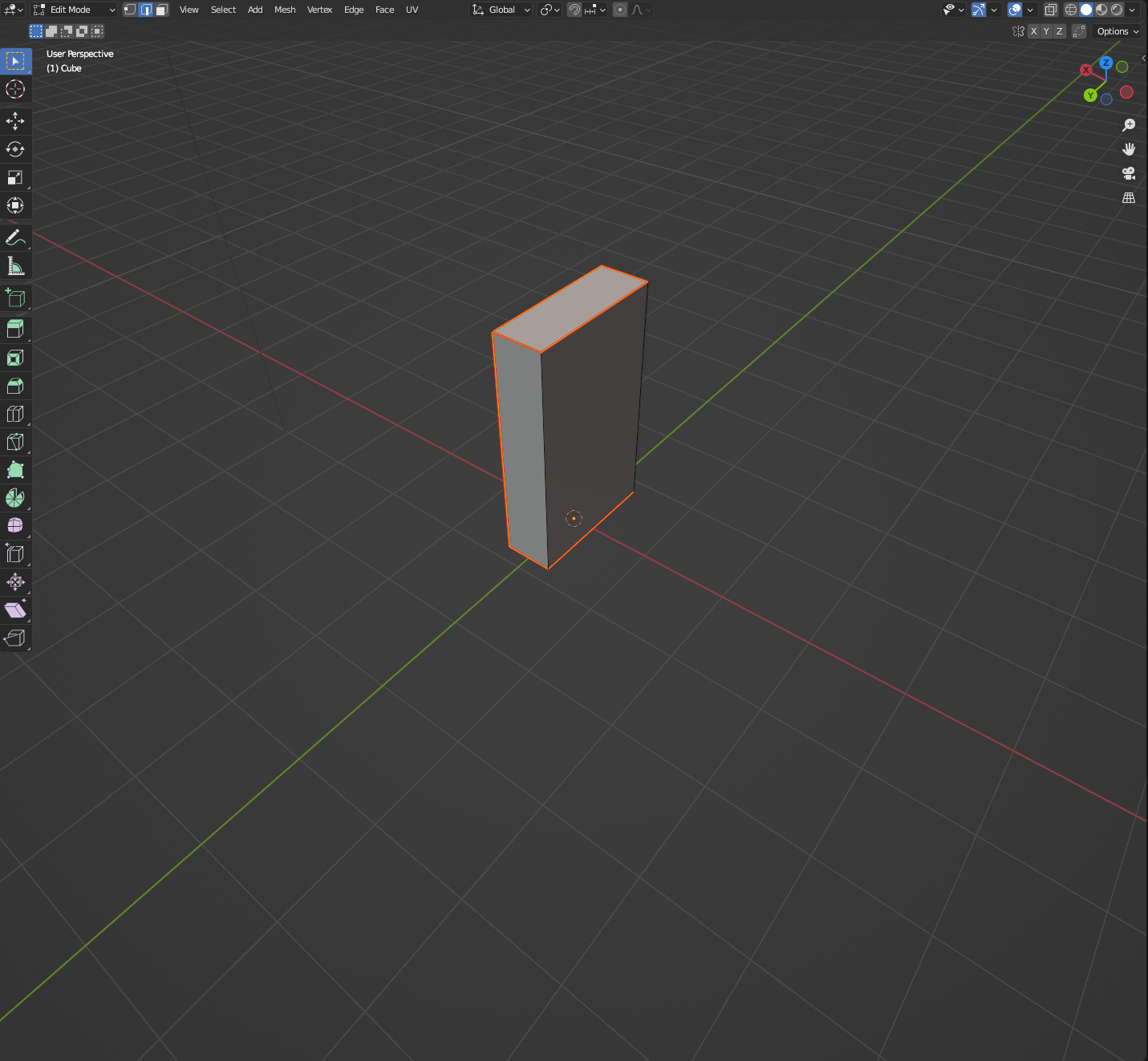Select the Rotate tool
The image size is (1148, 1061).
point(15,149)
